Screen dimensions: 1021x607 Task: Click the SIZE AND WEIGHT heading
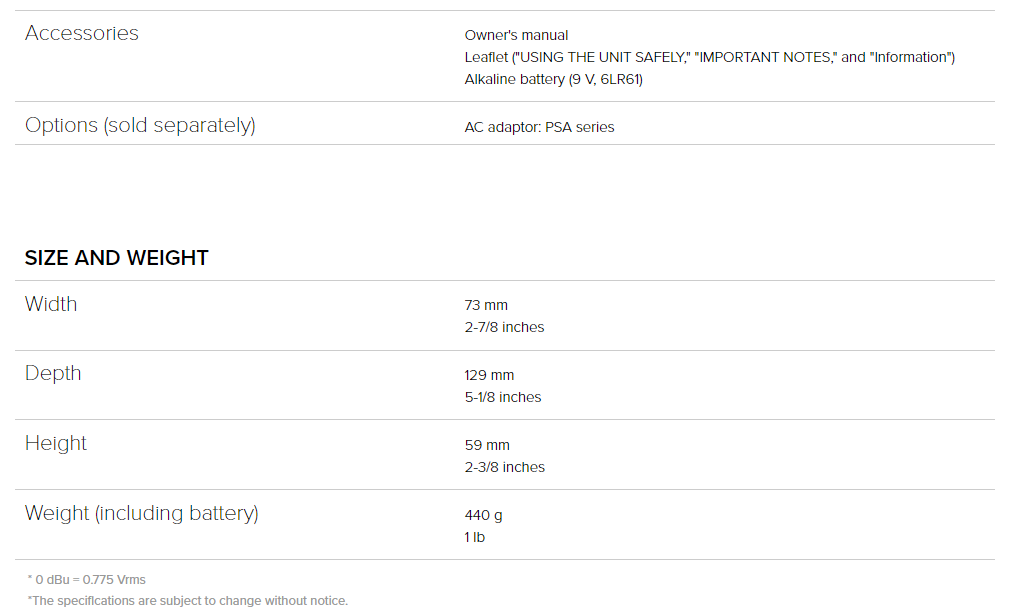coord(117,258)
